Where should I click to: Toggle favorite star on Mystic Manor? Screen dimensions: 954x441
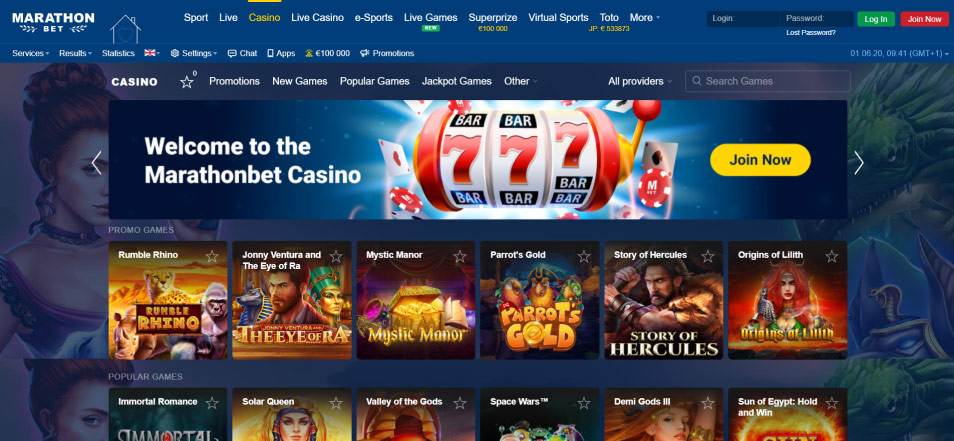click(x=460, y=256)
